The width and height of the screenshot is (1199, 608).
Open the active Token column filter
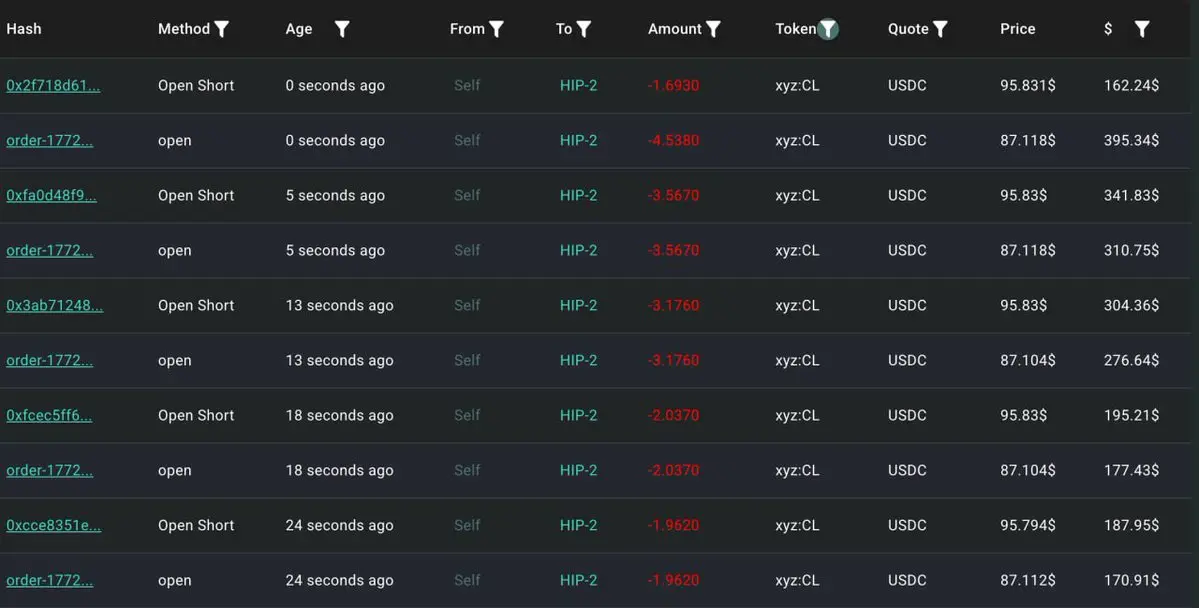[827, 29]
